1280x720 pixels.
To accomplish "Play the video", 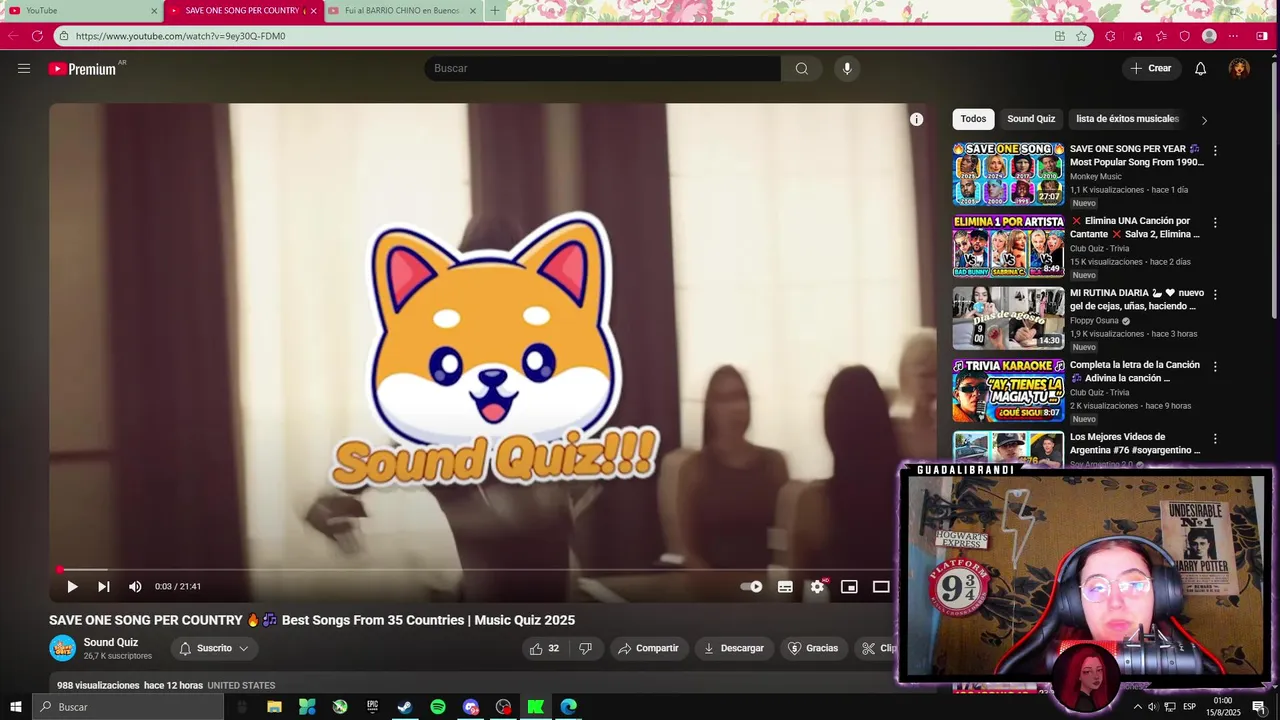I will tap(72, 587).
